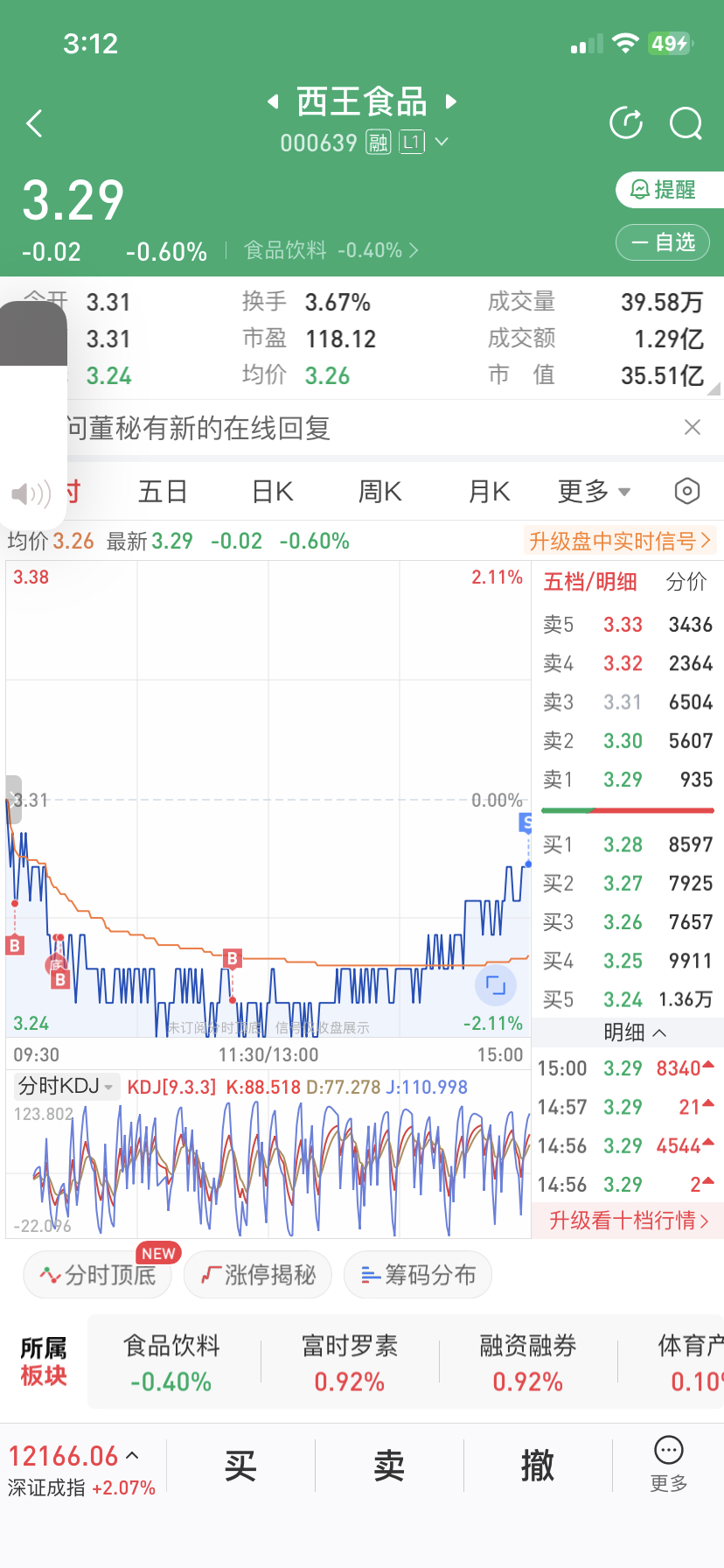
Task: Tap the S sell signal marker
Action: 526,822
